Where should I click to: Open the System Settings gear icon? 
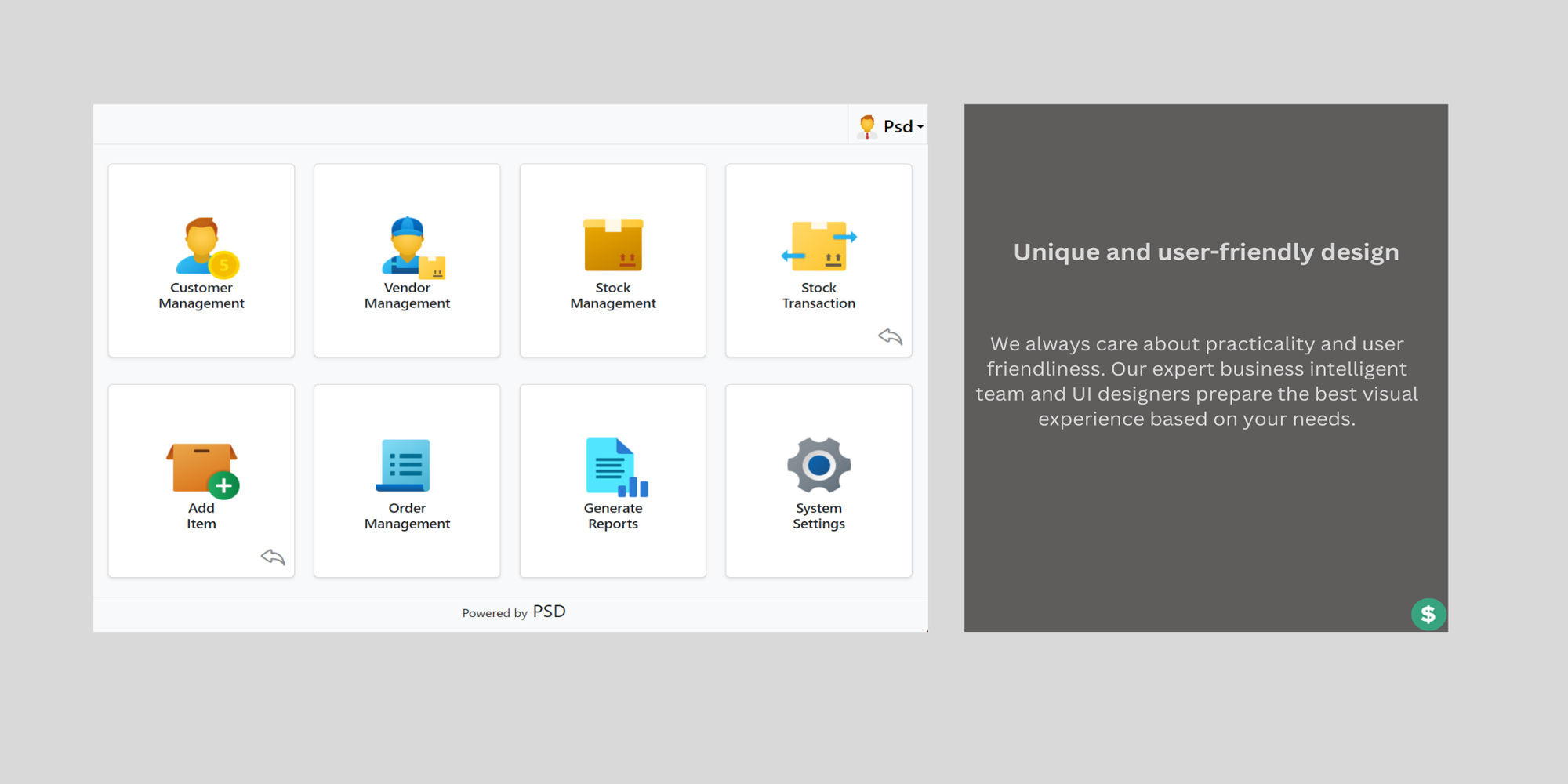tap(818, 465)
